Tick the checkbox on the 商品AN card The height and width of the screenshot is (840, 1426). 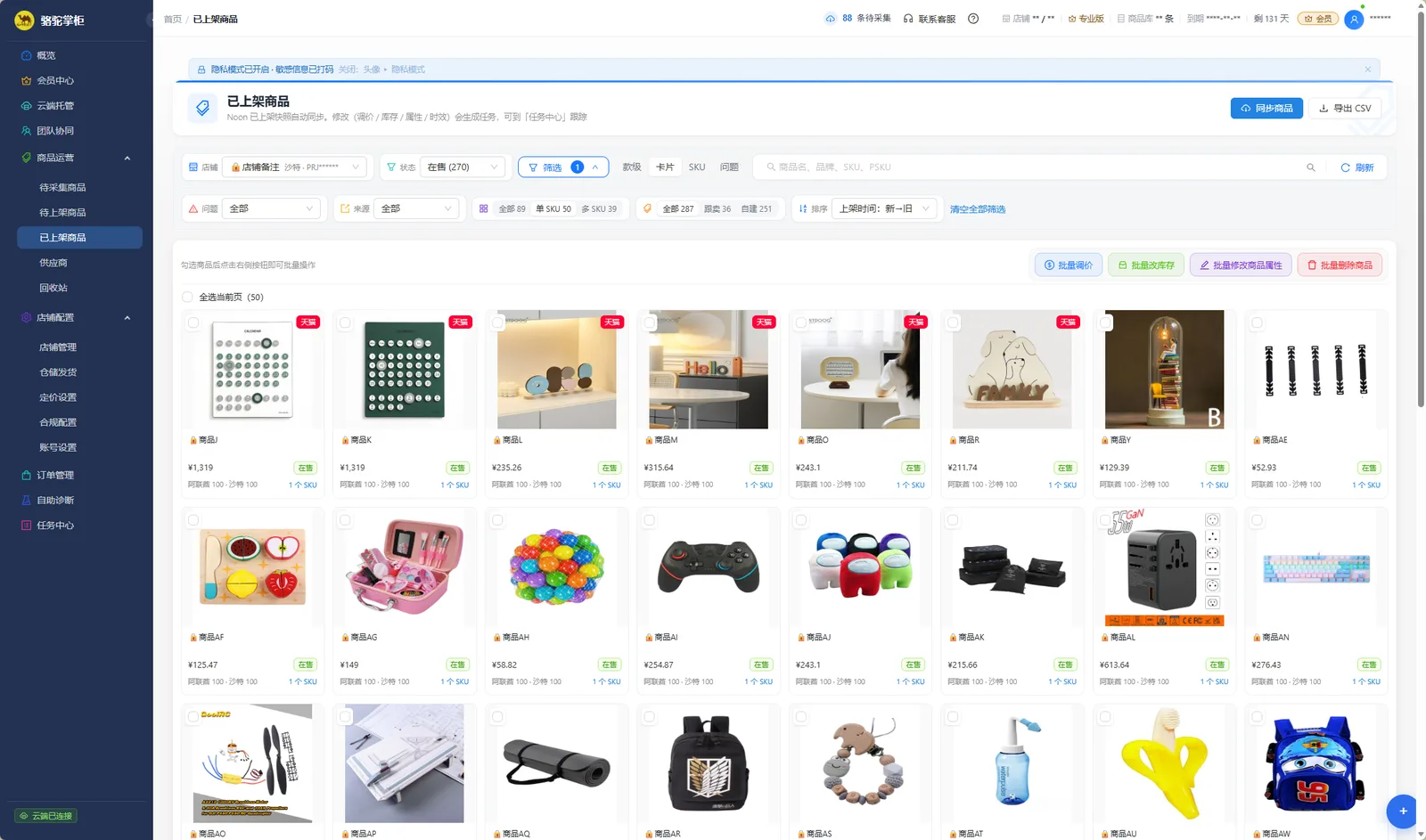tap(1257, 520)
